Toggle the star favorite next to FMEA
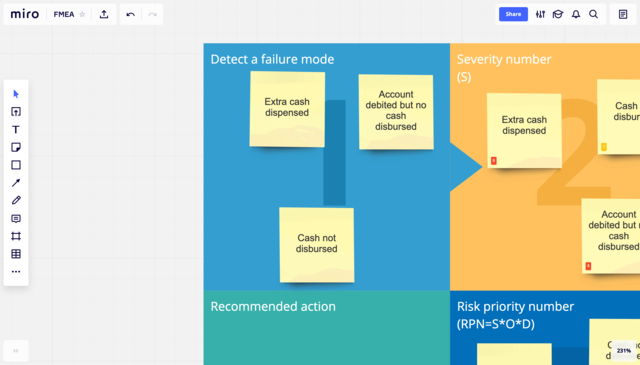 (82, 14)
